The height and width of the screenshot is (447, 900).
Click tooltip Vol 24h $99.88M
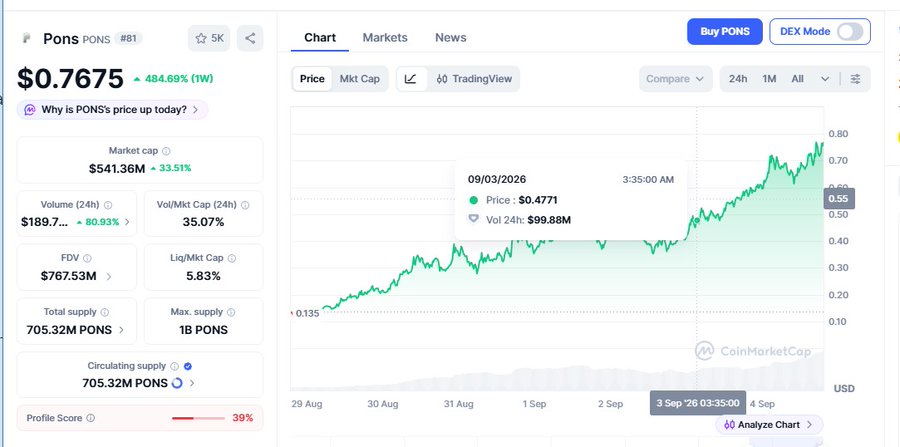(x=549, y=220)
